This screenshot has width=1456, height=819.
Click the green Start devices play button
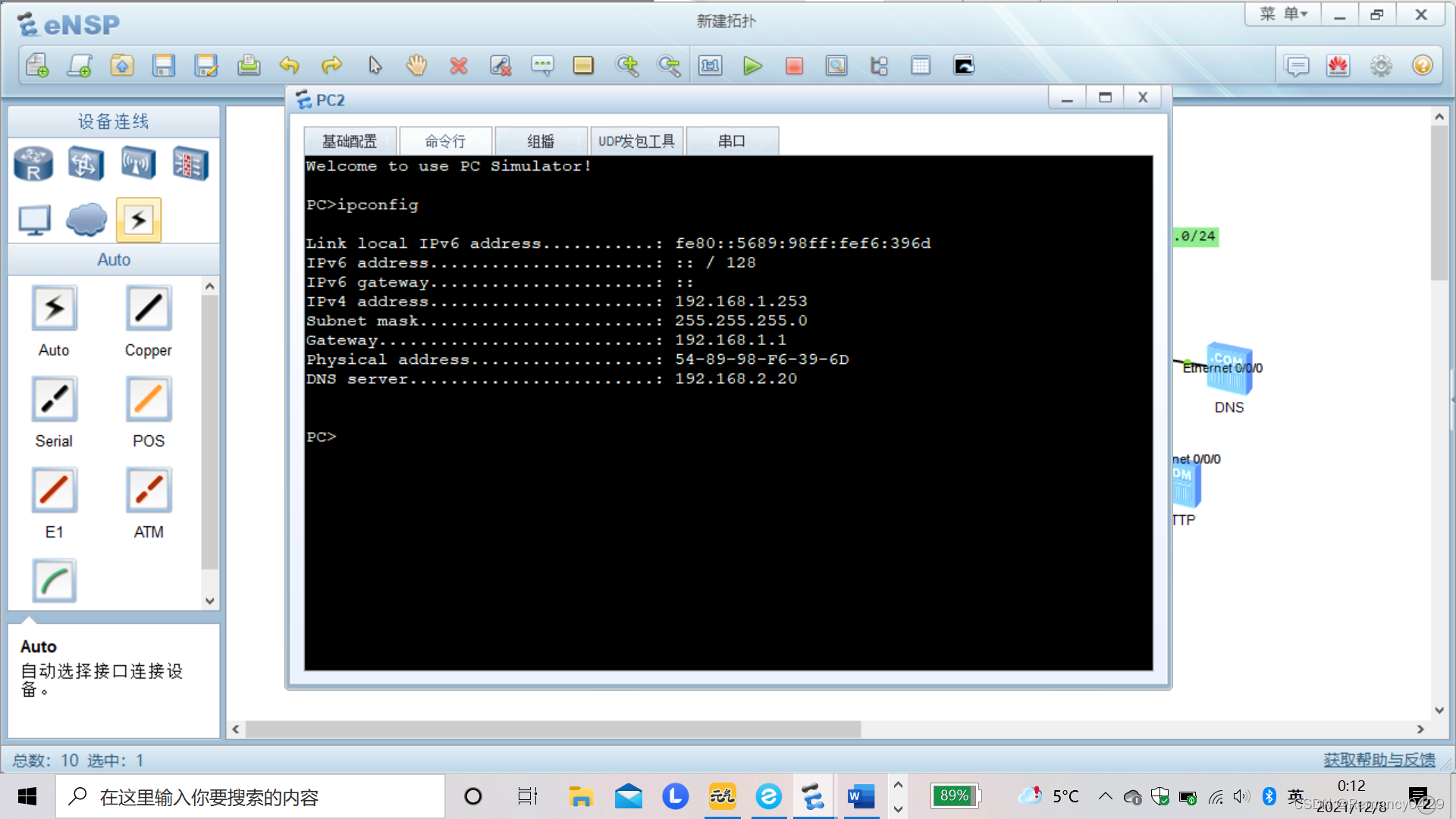(x=752, y=66)
